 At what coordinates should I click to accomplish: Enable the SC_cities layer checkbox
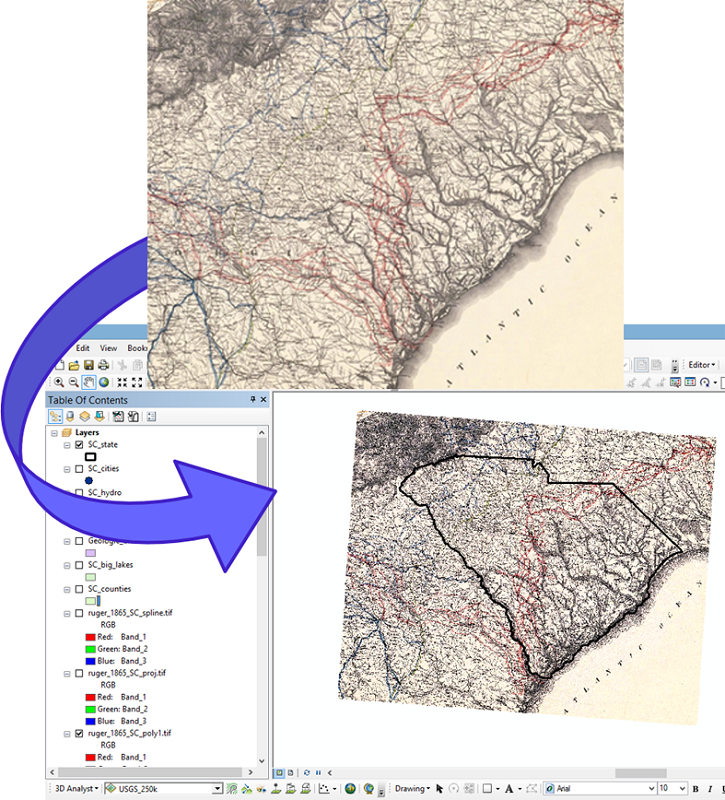coord(79,468)
